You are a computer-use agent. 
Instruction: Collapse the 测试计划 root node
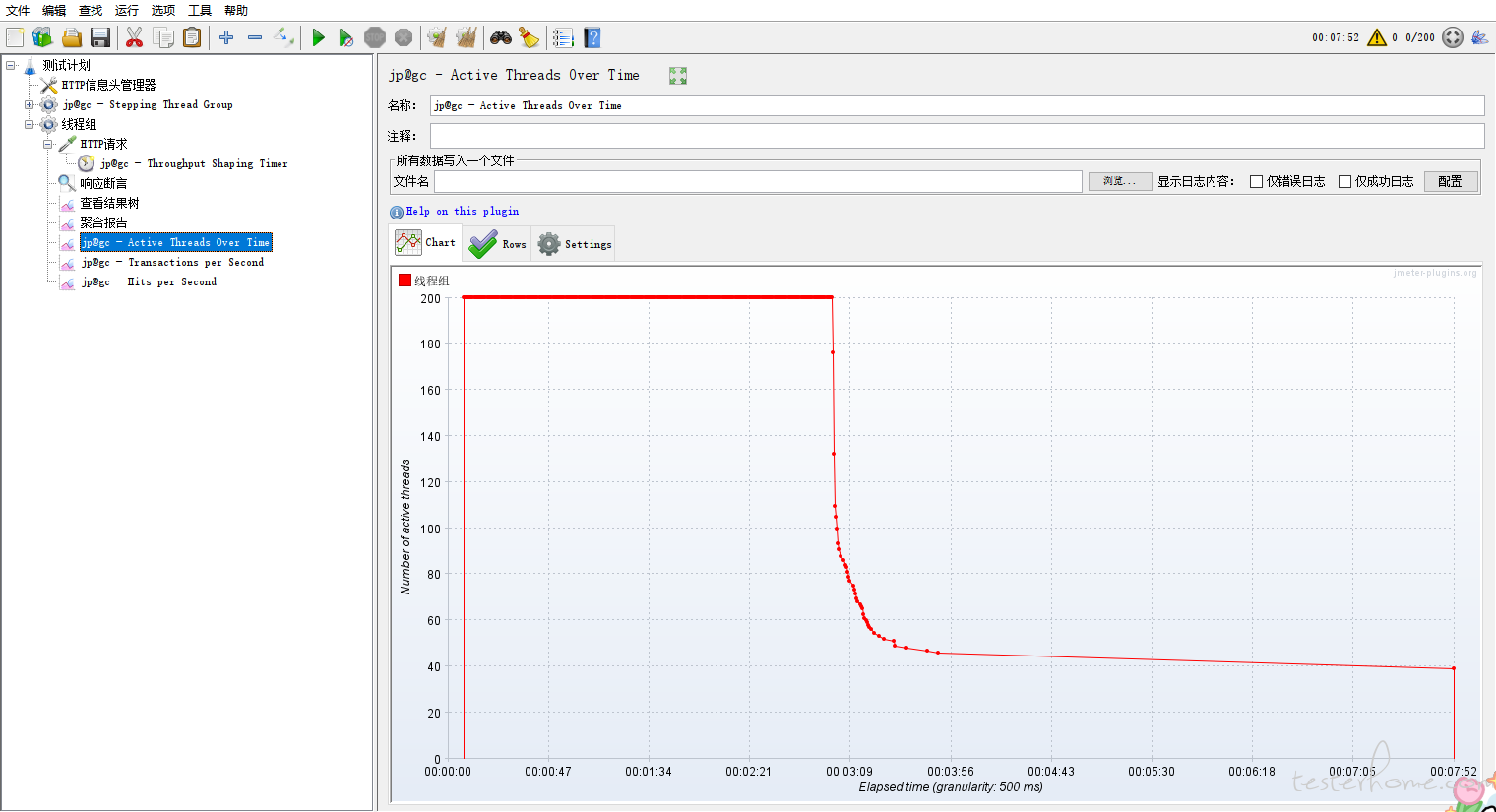point(10,65)
